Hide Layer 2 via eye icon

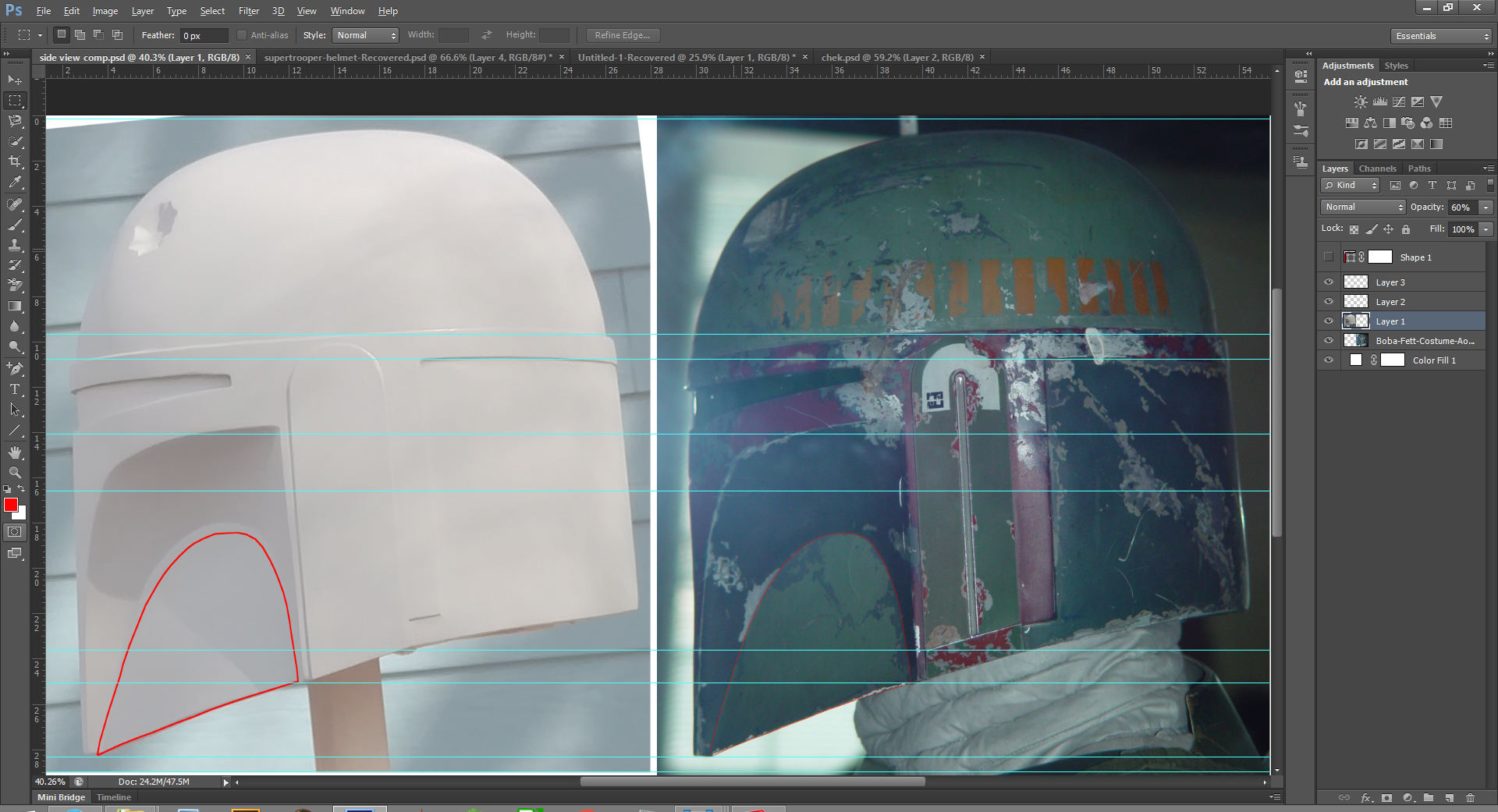(1329, 301)
